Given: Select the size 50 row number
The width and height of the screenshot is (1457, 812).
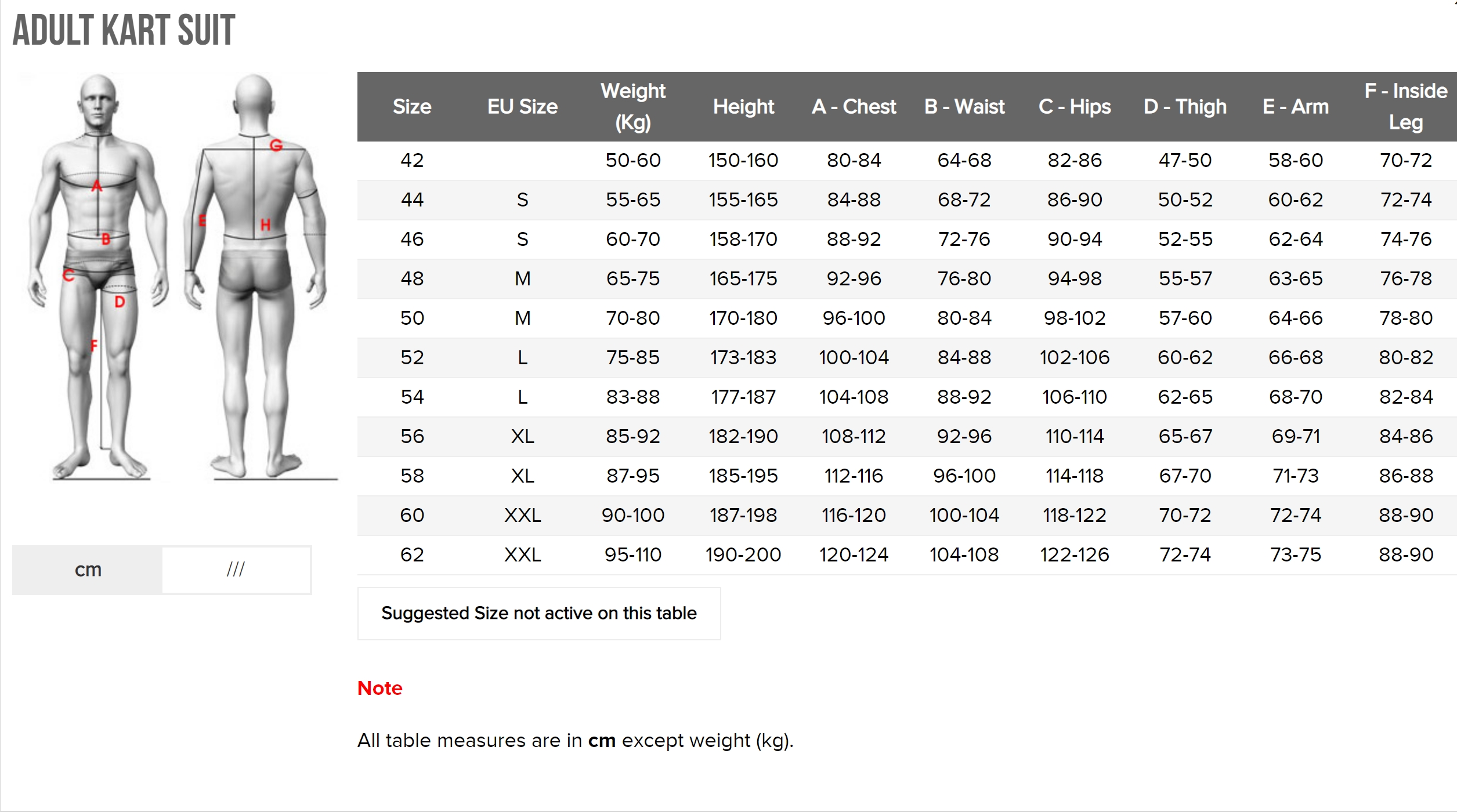Looking at the screenshot, I should (412, 318).
